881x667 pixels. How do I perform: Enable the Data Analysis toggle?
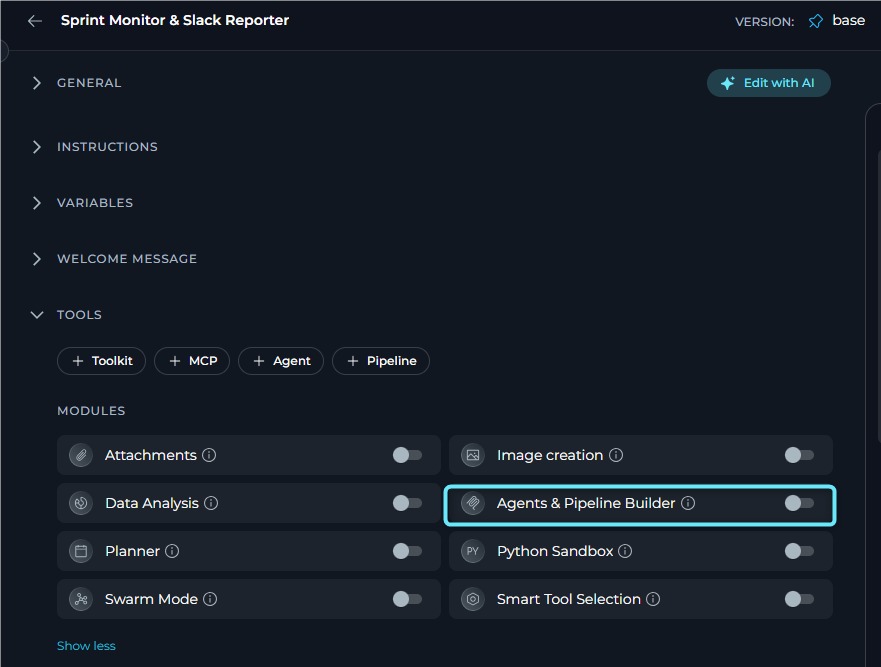click(407, 503)
